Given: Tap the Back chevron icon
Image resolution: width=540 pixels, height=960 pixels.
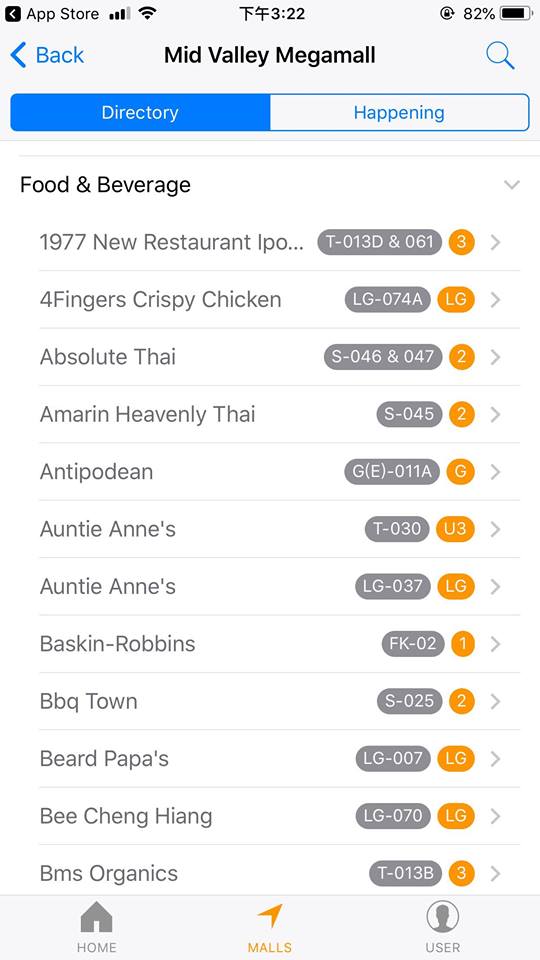Looking at the screenshot, I should (x=18, y=55).
